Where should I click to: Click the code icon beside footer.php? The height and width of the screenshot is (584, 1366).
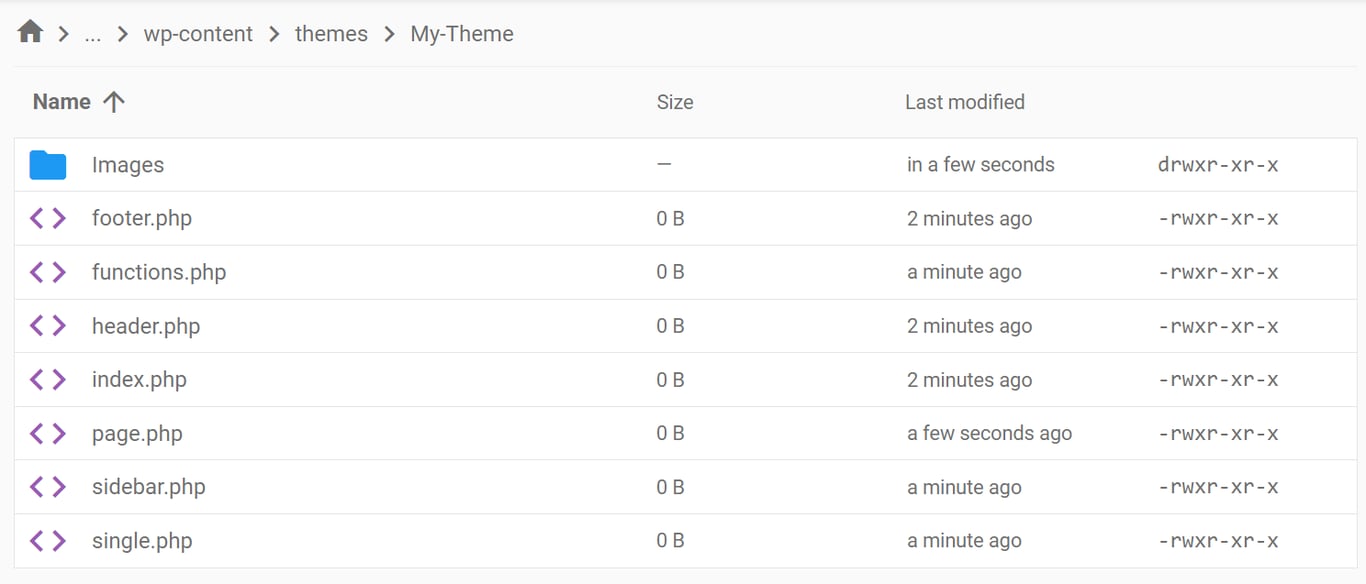(46, 218)
